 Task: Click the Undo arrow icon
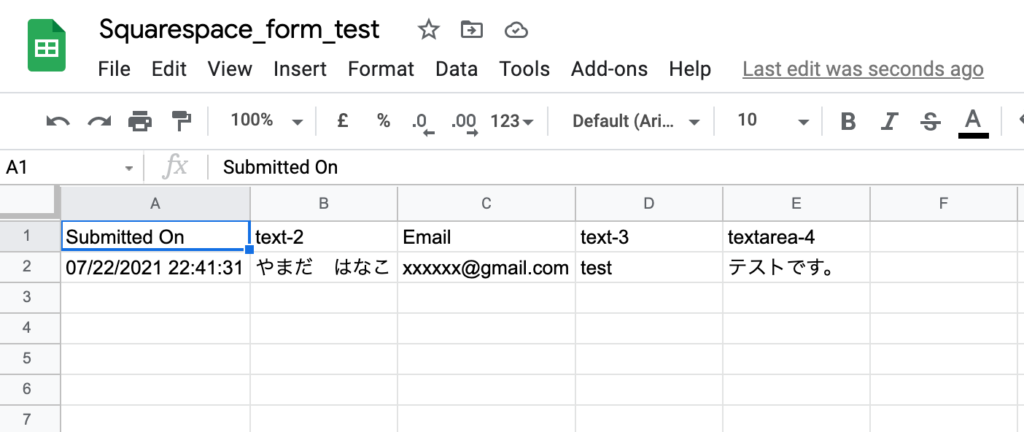pos(57,121)
